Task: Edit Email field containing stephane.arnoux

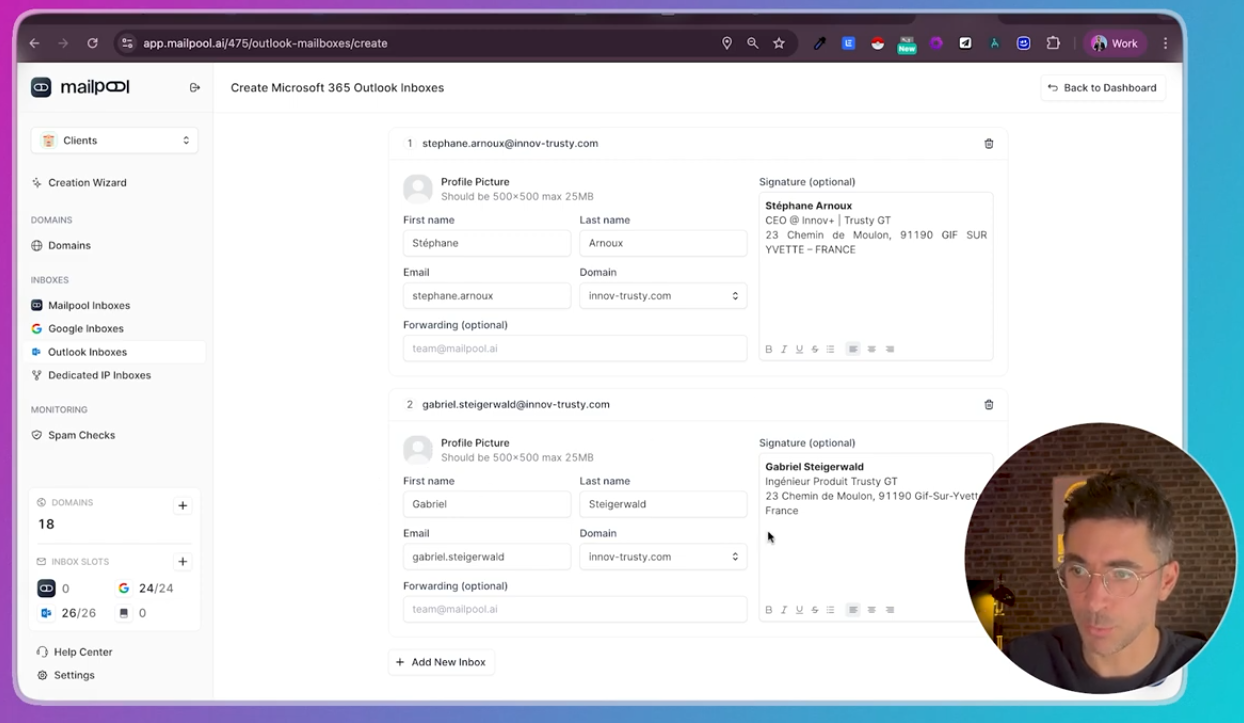Action: (487, 296)
